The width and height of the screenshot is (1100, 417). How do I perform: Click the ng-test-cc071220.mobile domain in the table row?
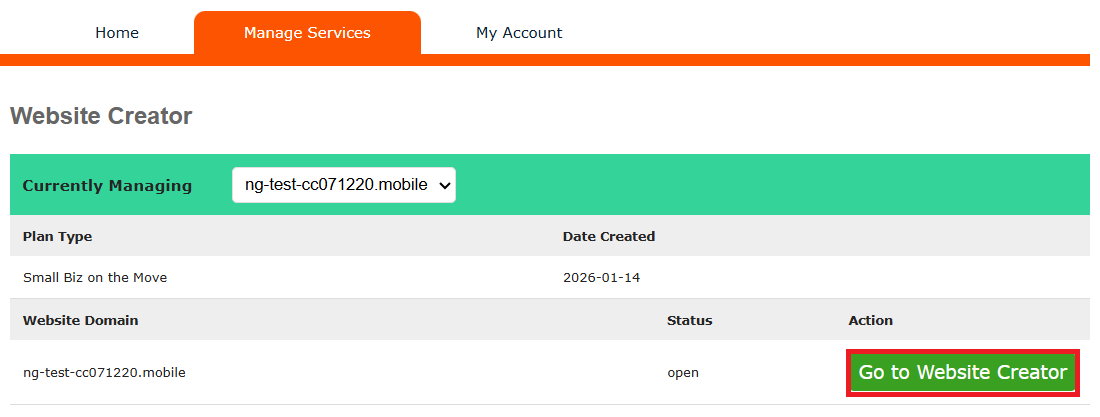[104, 373]
